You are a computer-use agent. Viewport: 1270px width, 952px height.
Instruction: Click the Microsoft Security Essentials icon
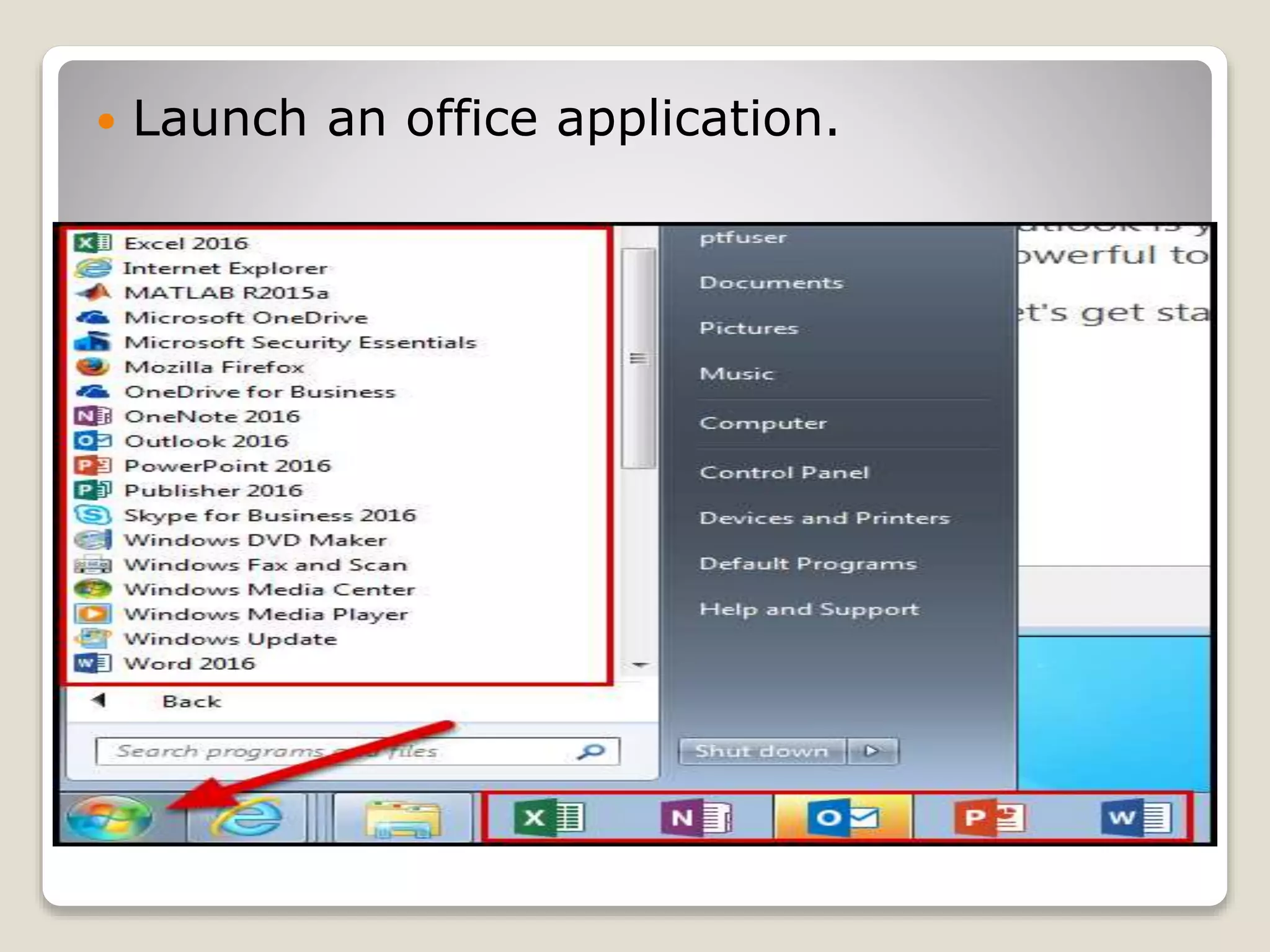pos(93,342)
